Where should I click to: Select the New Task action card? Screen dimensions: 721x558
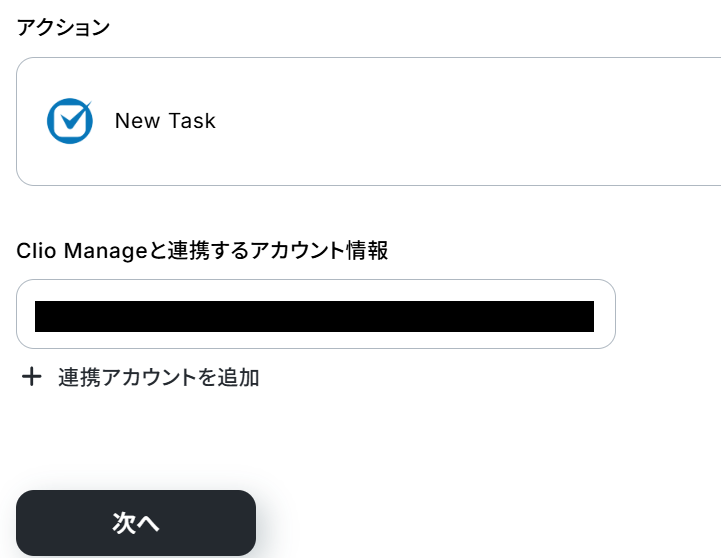click(368, 121)
